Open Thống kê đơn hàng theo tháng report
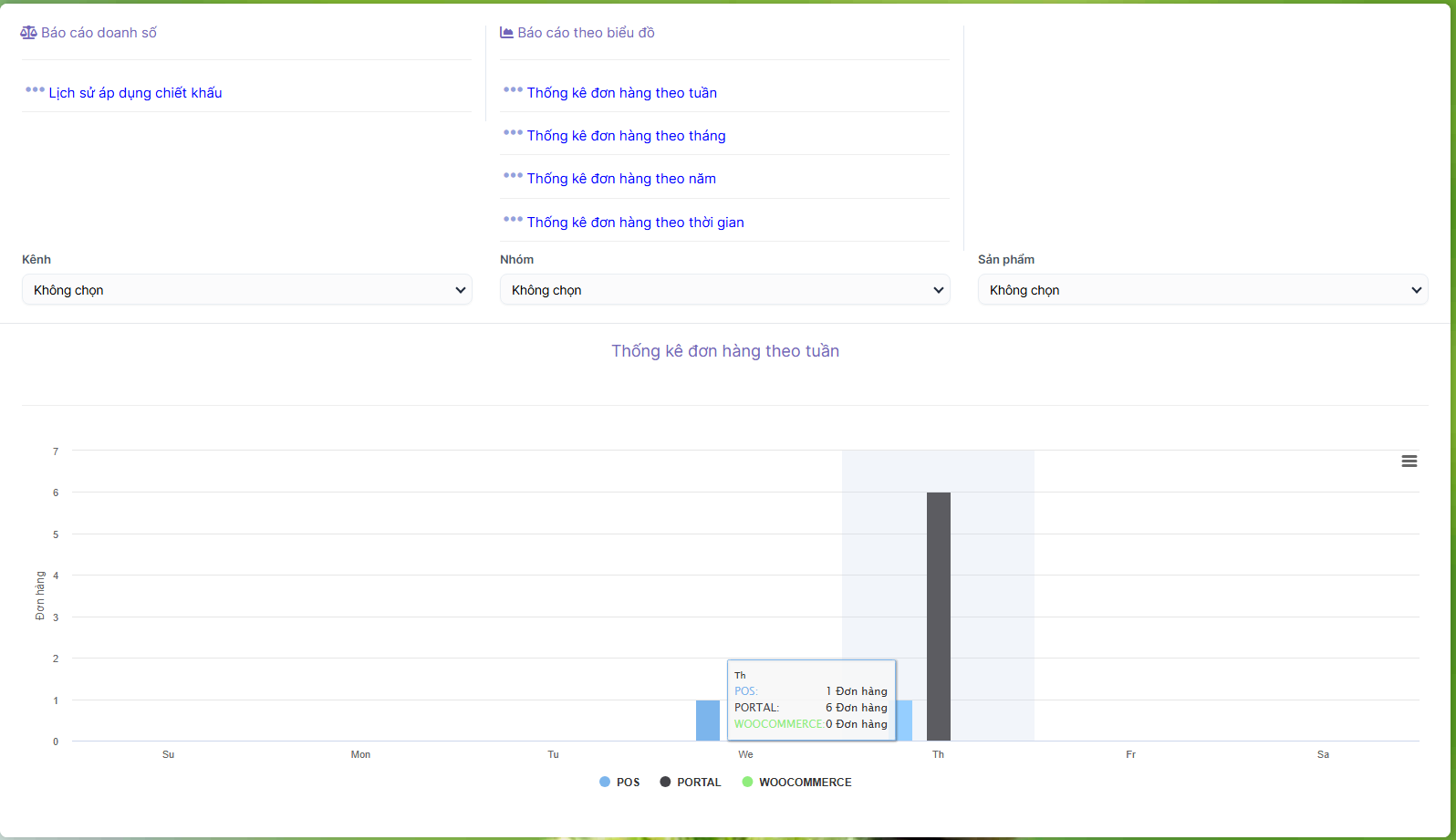Viewport: 1456px width, 840px height. pos(626,136)
